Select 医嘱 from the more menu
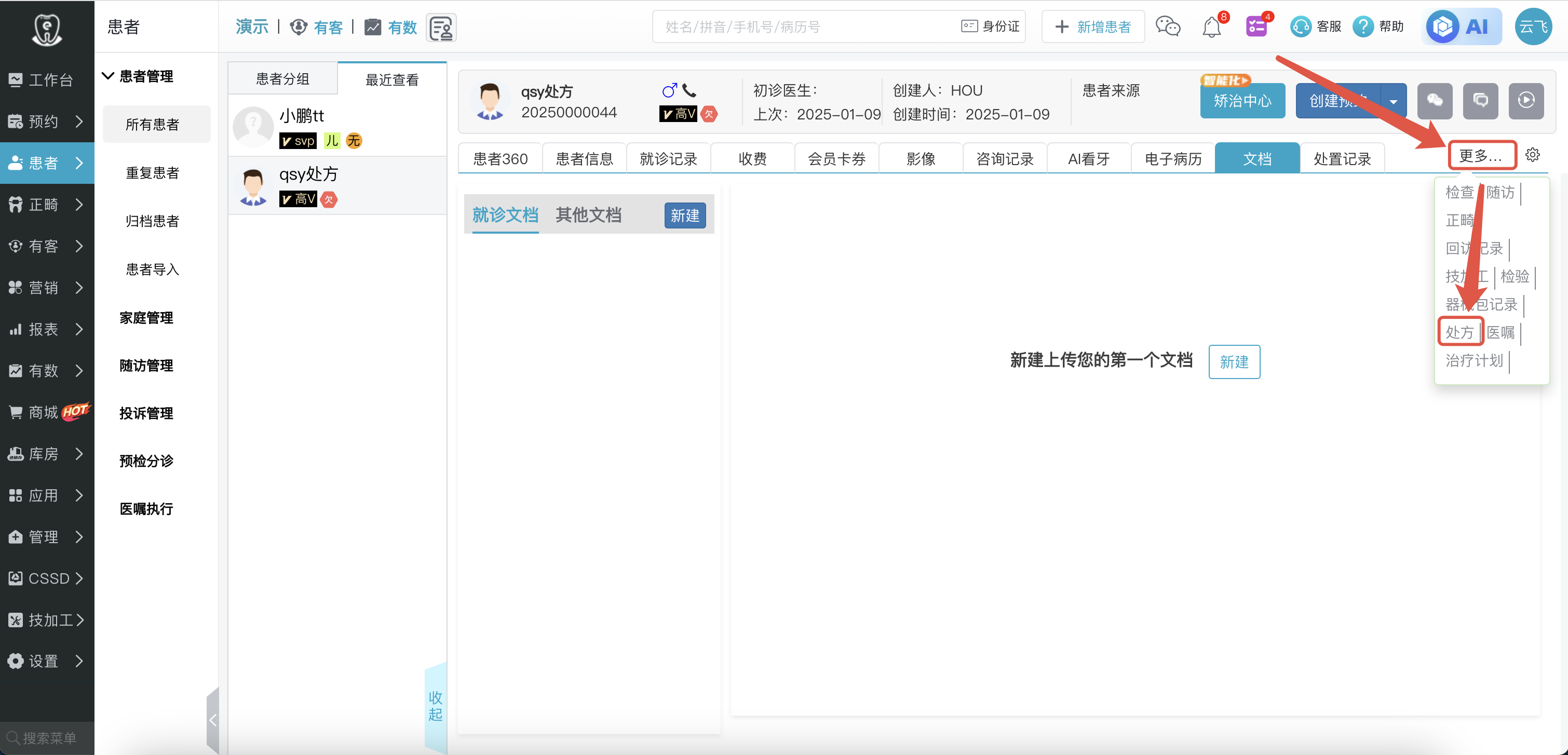The height and width of the screenshot is (755, 1568). click(1501, 332)
